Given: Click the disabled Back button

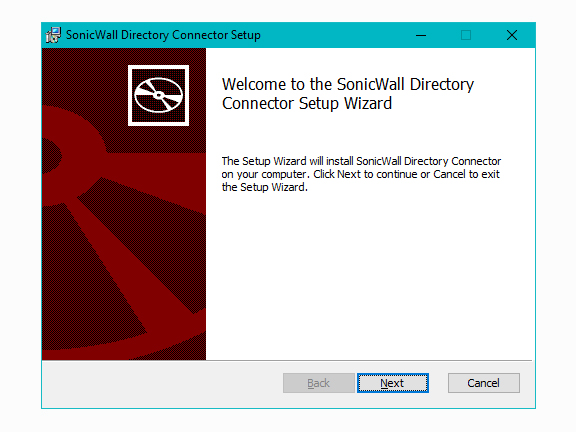Looking at the screenshot, I should [318, 383].
